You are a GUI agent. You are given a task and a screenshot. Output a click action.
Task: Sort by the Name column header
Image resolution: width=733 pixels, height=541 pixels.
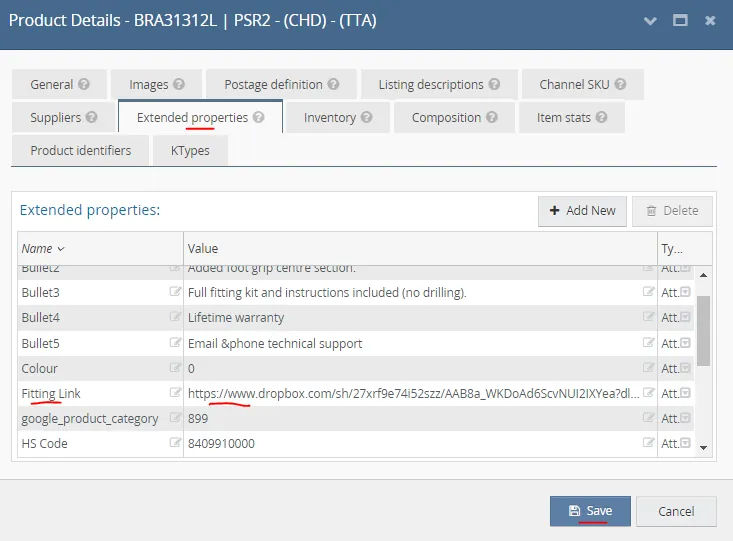(100, 248)
